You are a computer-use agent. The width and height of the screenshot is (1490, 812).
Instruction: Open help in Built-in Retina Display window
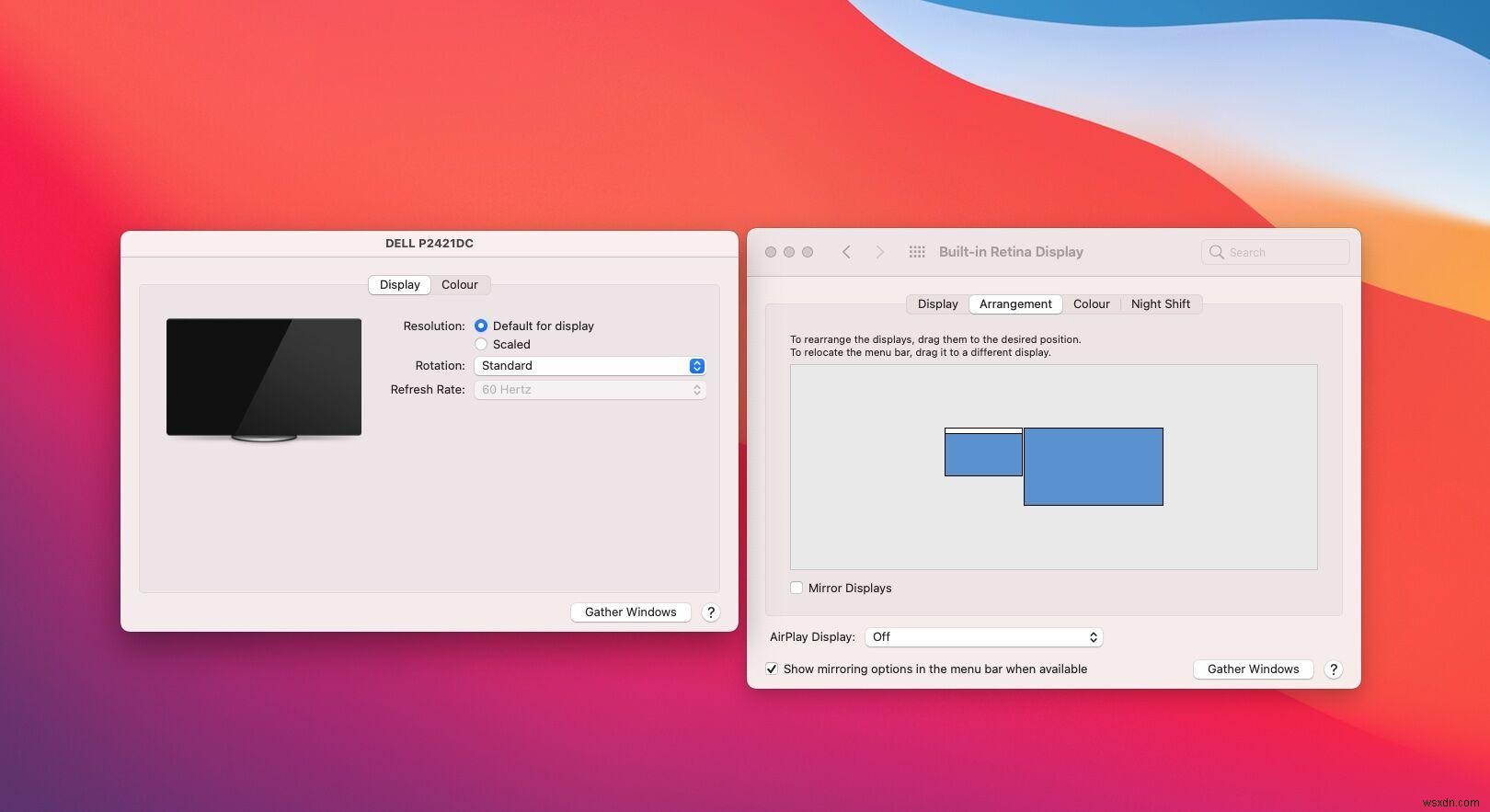point(1333,669)
